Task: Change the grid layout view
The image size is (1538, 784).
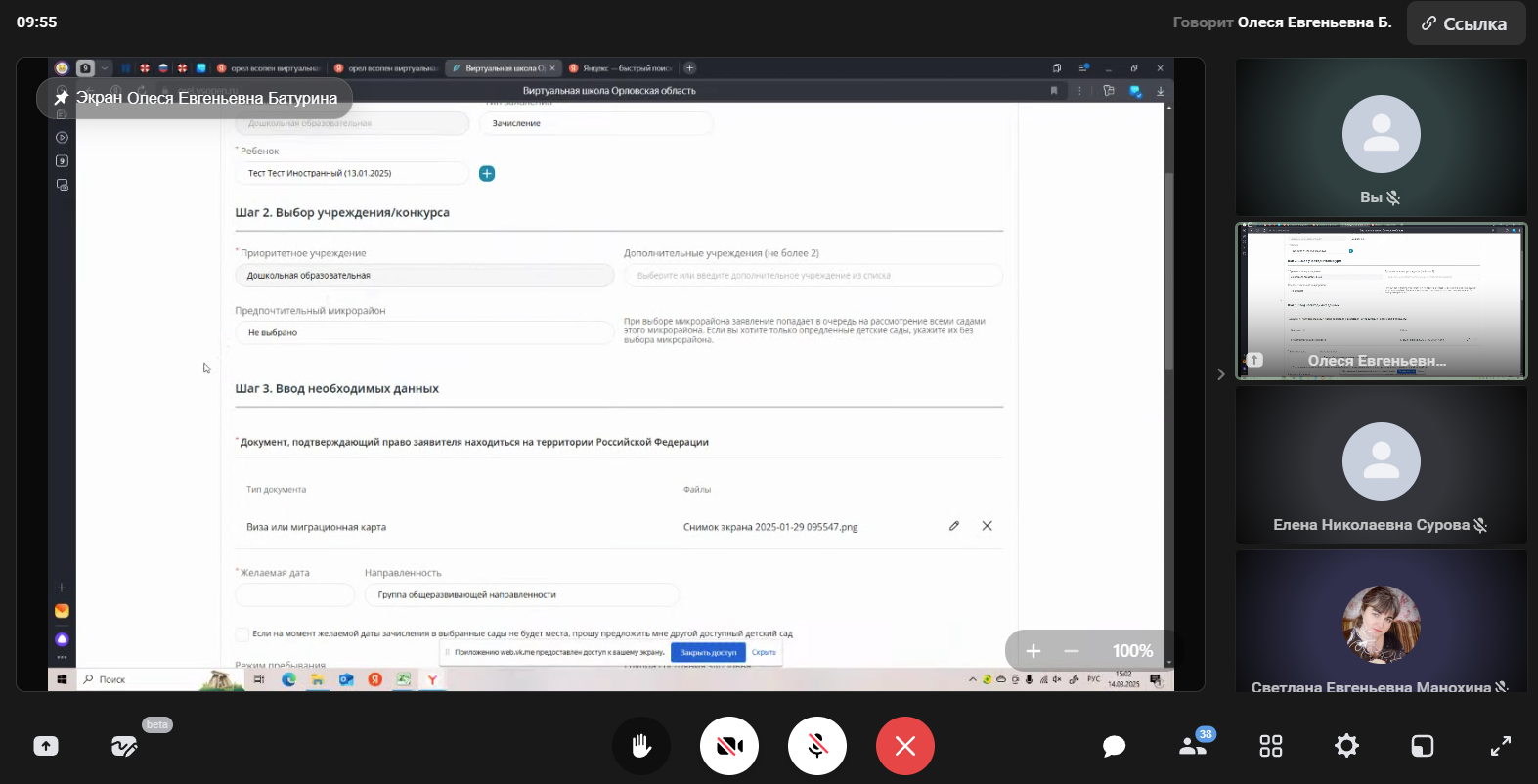Action: point(1271,746)
